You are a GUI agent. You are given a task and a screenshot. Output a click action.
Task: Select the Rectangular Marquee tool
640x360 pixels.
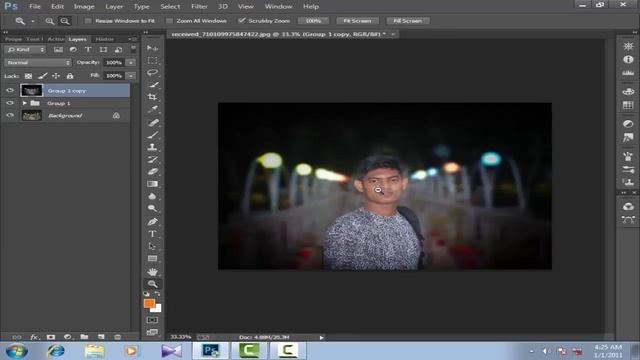[x=152, y=60]
